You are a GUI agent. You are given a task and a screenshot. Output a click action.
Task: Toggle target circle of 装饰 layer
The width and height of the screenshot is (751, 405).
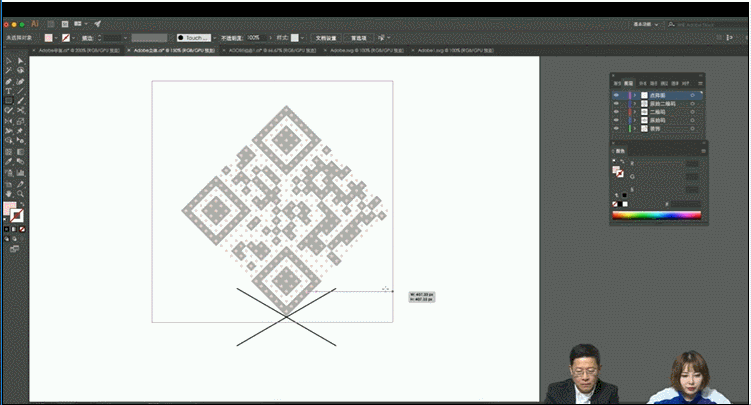[x=693, y=128]
